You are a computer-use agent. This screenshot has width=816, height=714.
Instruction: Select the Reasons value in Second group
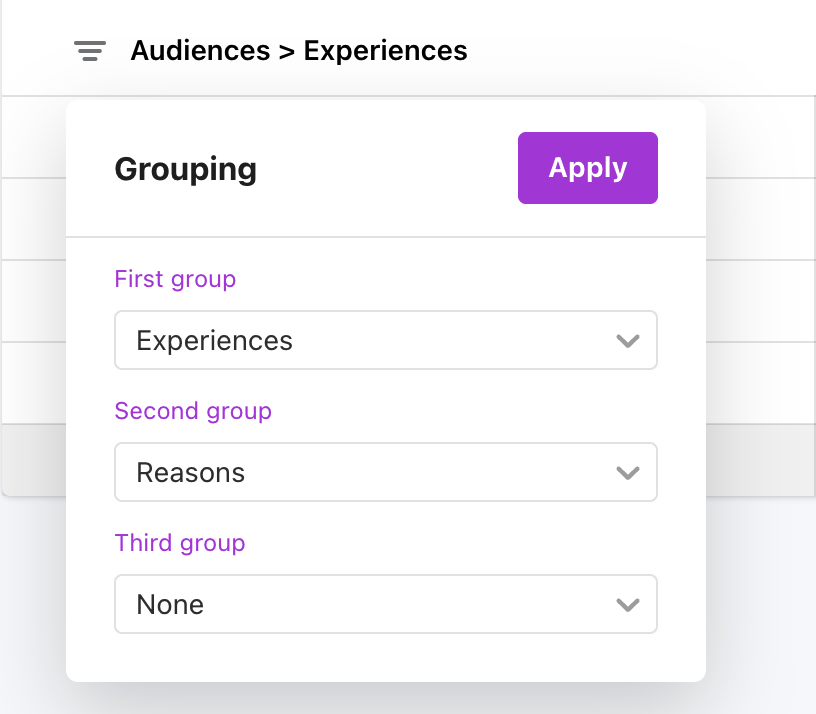coord(190,473)
